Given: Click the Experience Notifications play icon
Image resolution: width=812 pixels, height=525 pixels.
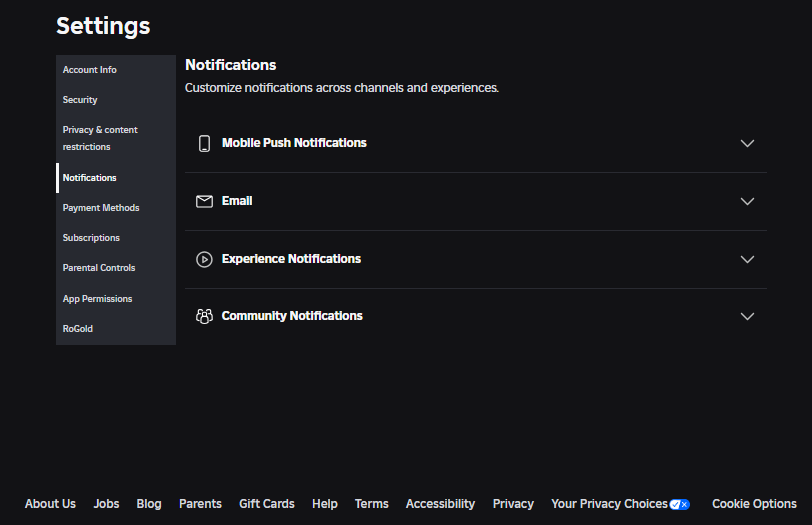Looking at the screenshot, I should pos(204,259).
